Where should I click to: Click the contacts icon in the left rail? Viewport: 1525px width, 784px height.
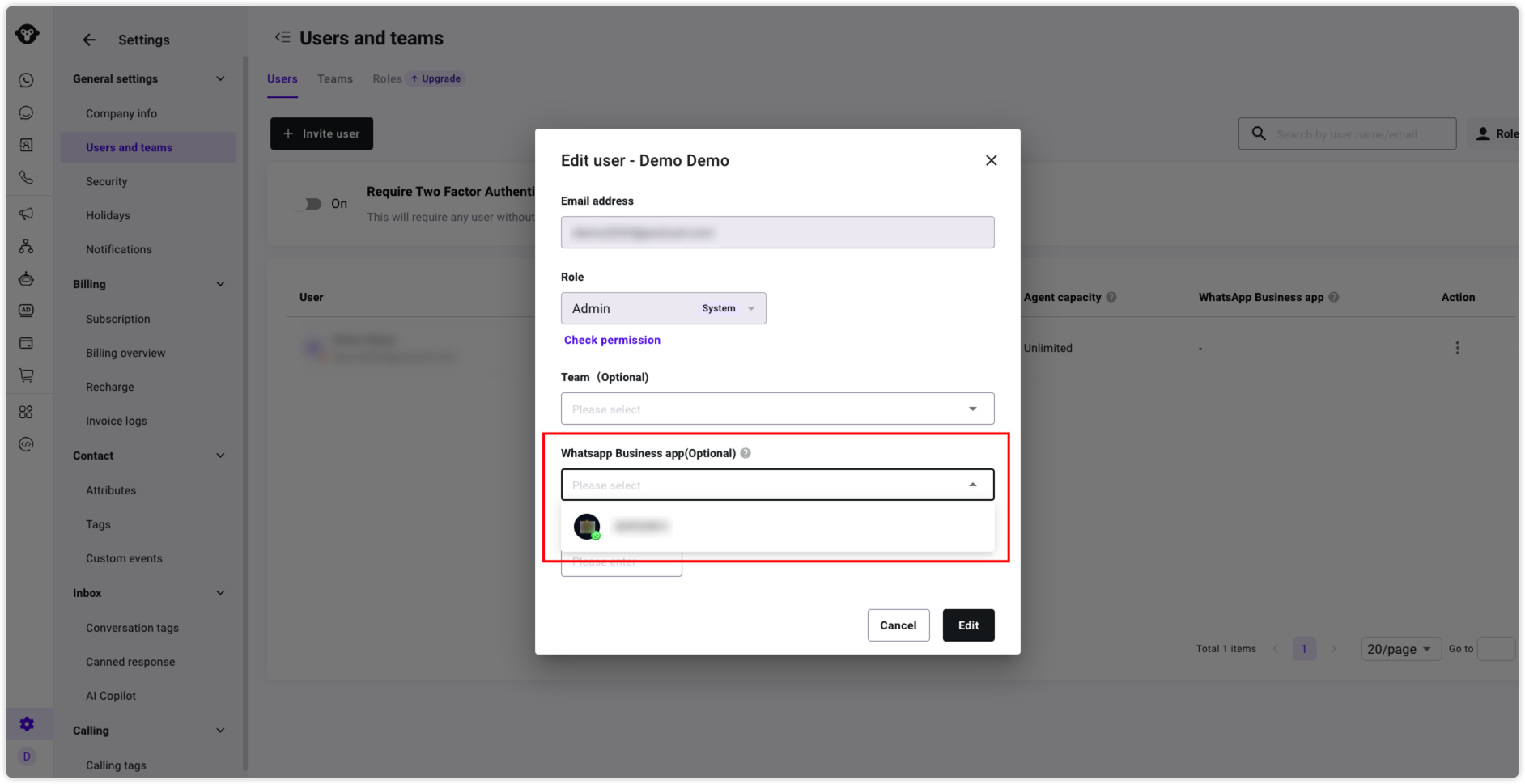pyautogui.click(x=26, y=145)
